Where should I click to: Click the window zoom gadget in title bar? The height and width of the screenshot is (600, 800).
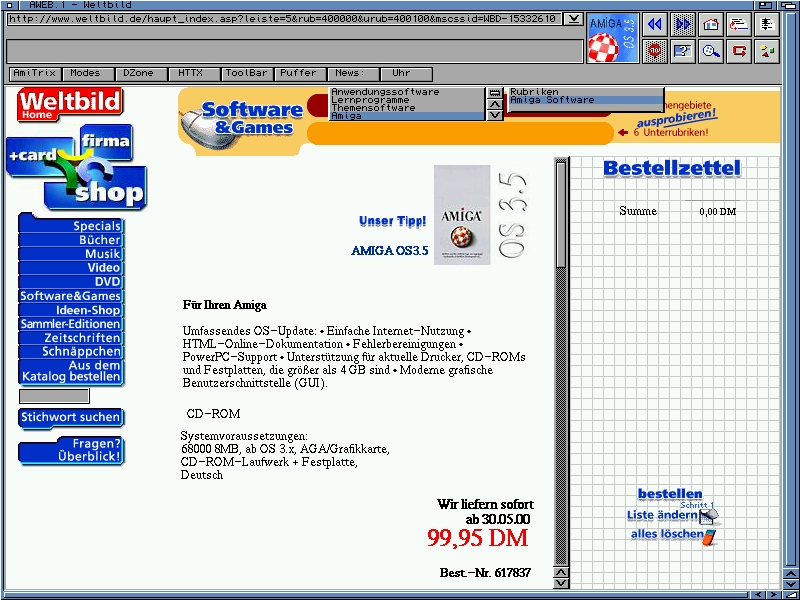[x=765, y=5]
